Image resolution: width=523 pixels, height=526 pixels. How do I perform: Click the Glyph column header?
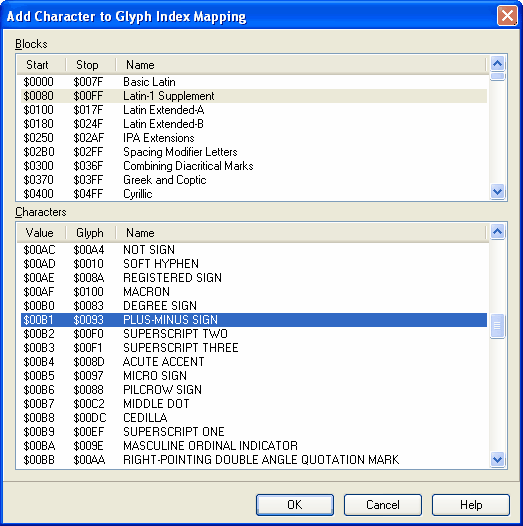pos(91,232)
